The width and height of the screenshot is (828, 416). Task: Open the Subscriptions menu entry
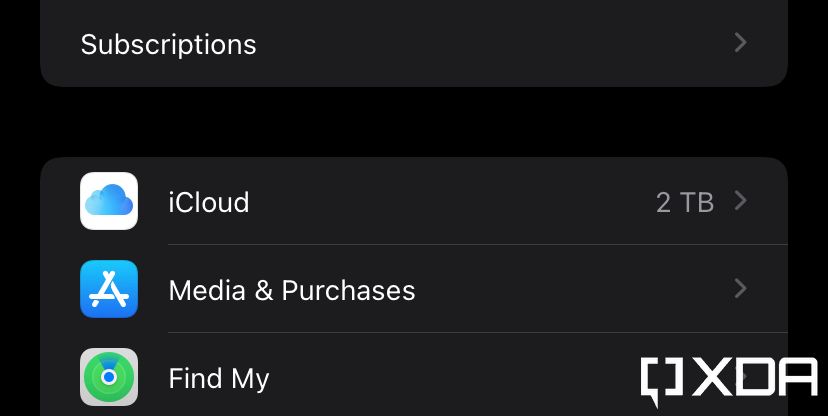(168, 44)
